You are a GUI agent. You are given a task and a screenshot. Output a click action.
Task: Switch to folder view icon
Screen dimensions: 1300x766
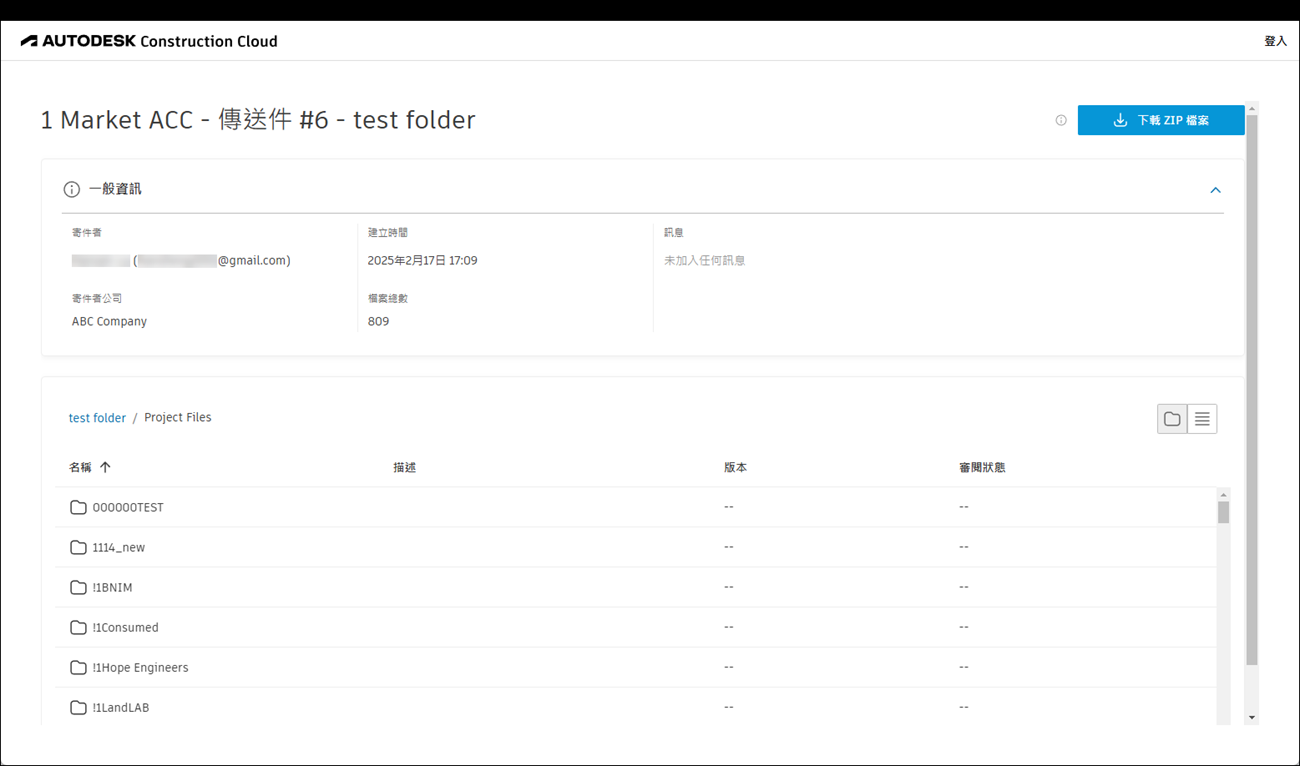1172,419
